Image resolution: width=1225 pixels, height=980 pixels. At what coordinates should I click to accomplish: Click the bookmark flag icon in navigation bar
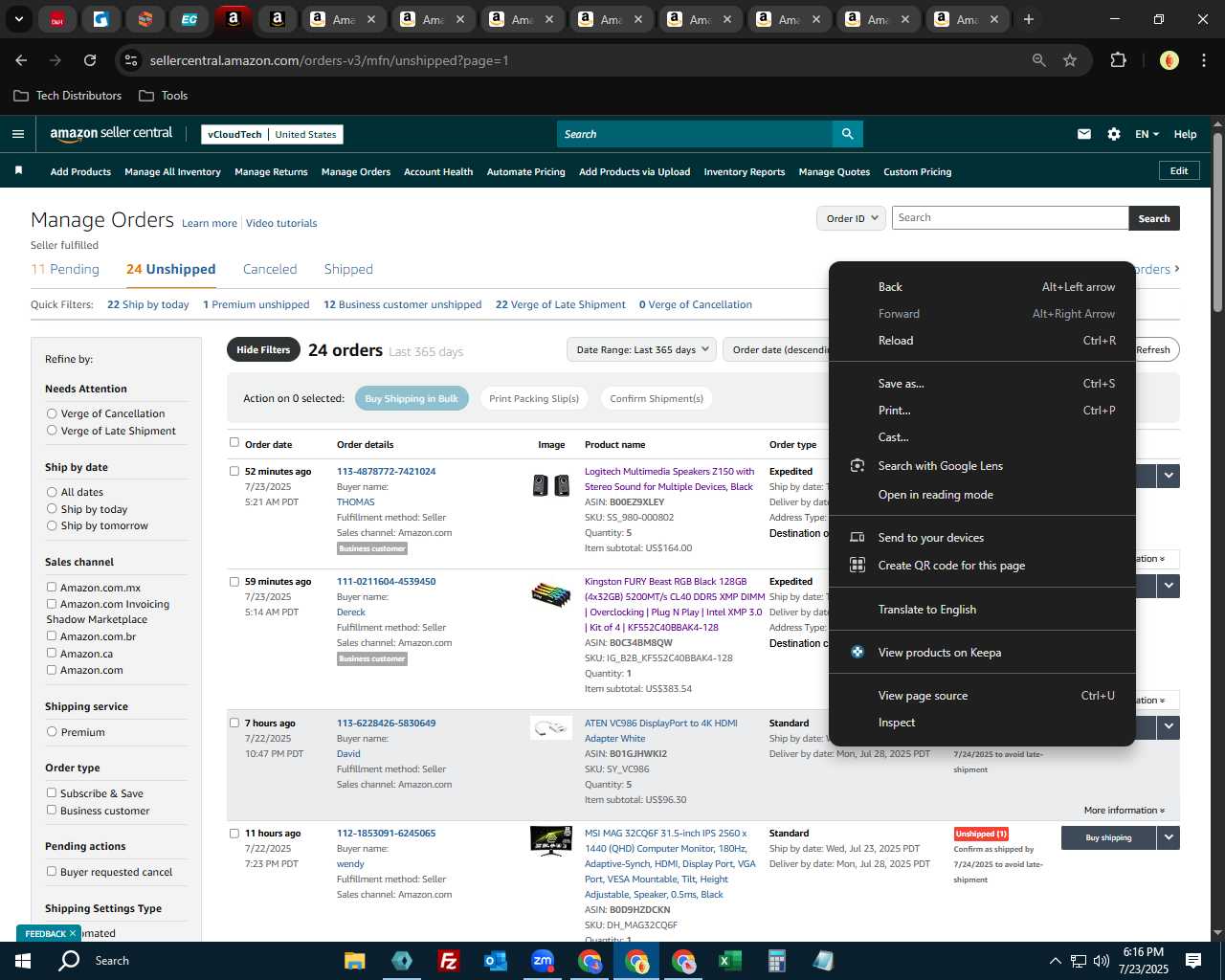tap(18, 170)
